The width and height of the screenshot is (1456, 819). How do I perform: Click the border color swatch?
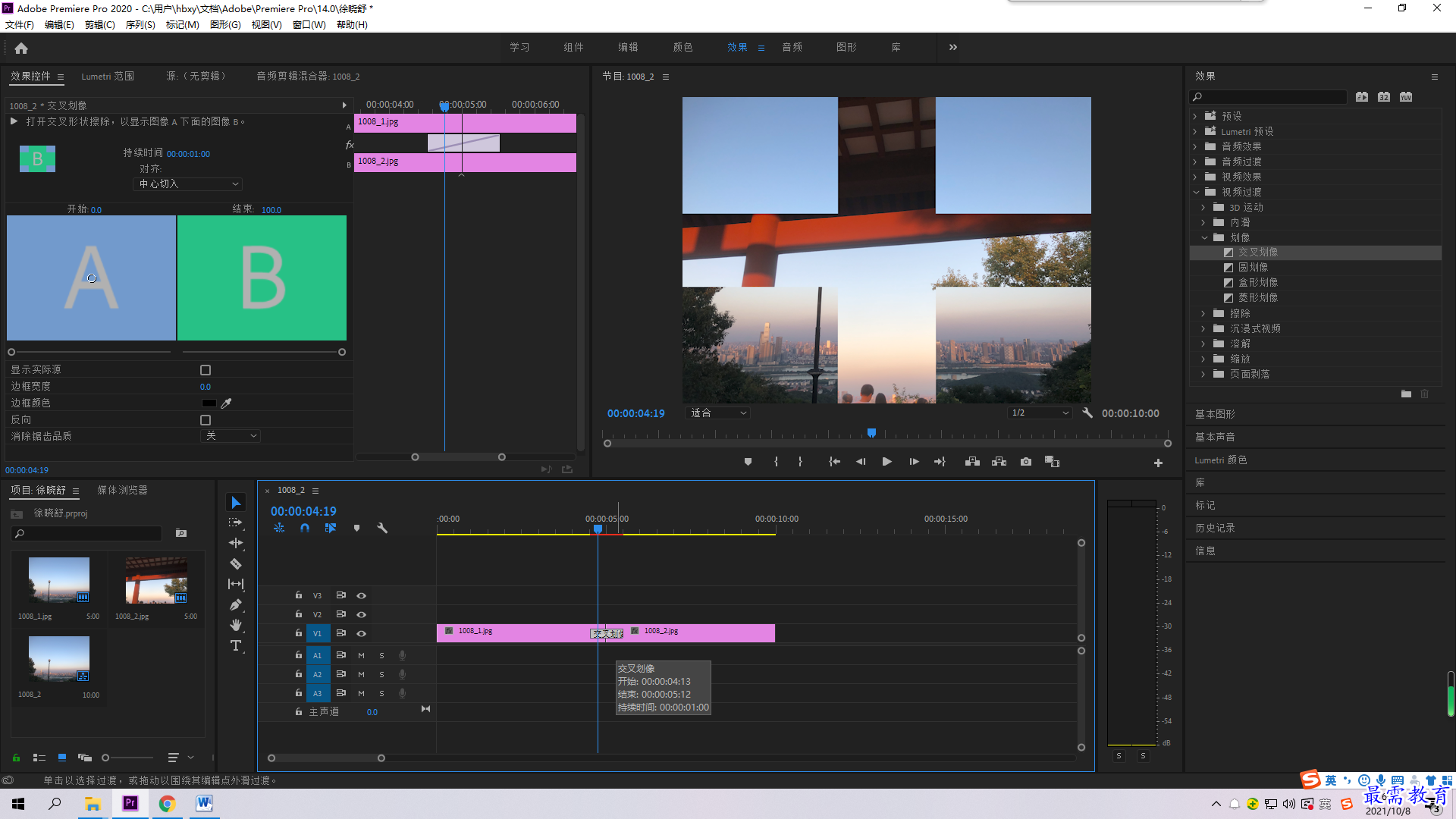pyautogui.click(x=209, y=403)
